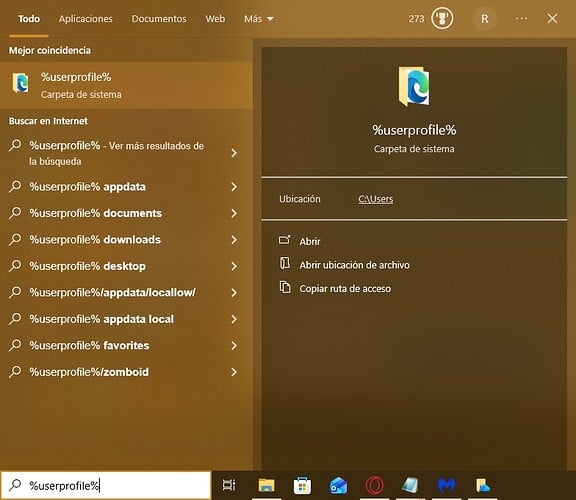This screenshot has width=576, height=500.
Task: Open File Explorer from the taskbar
Action: pyautogui.click(x=266, y=485)
